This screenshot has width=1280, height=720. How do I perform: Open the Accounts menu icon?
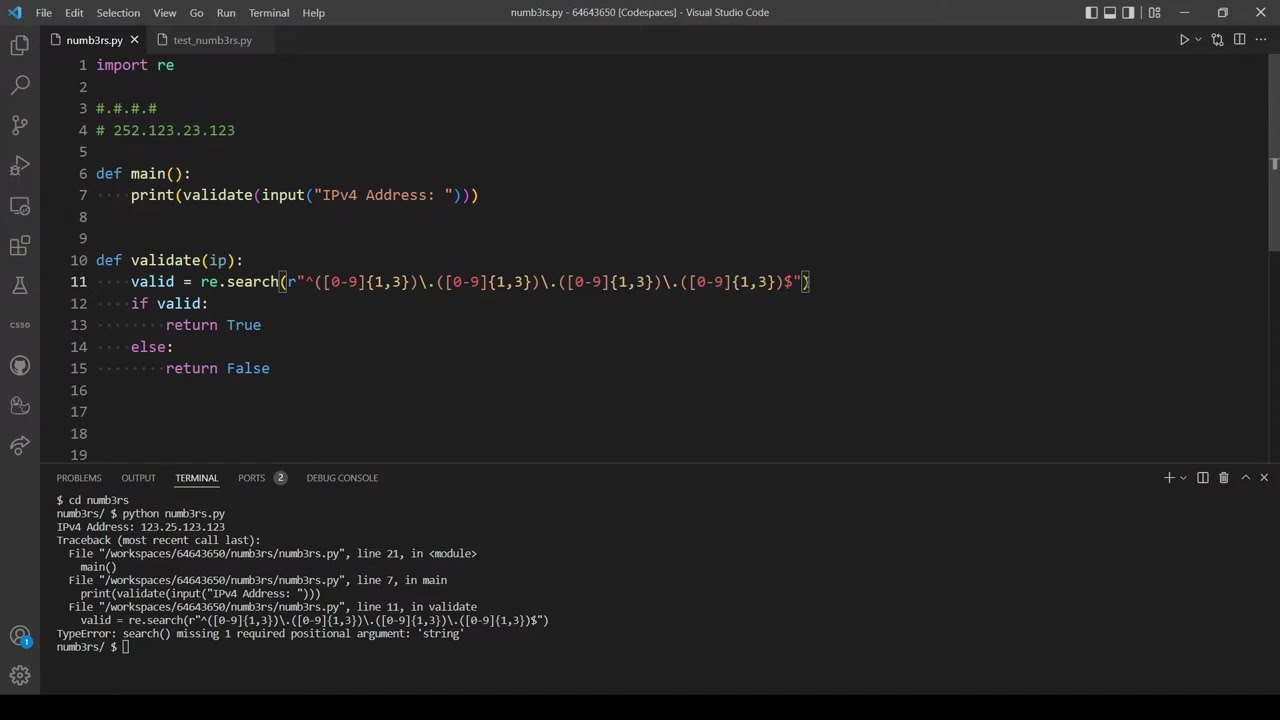(20, 636)
